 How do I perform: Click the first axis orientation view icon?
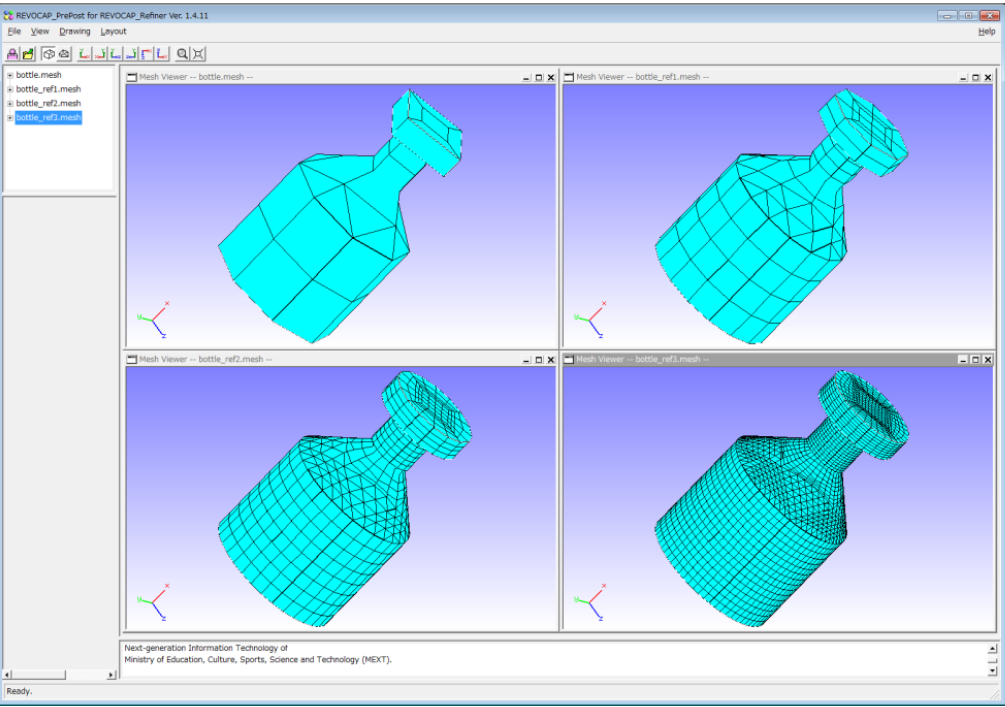coord(84,53)
